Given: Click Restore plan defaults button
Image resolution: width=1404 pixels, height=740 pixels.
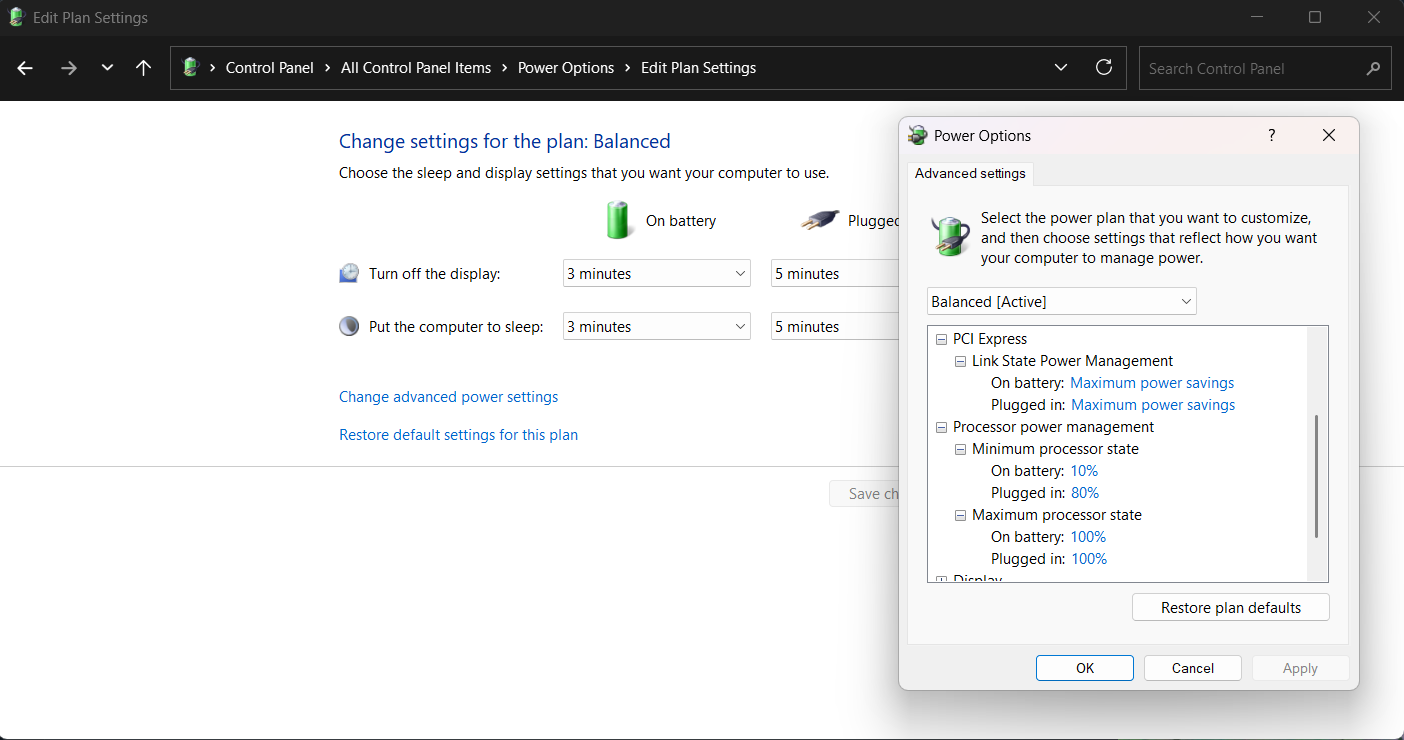Looking at the screenshot, I should coord(1230,608).
